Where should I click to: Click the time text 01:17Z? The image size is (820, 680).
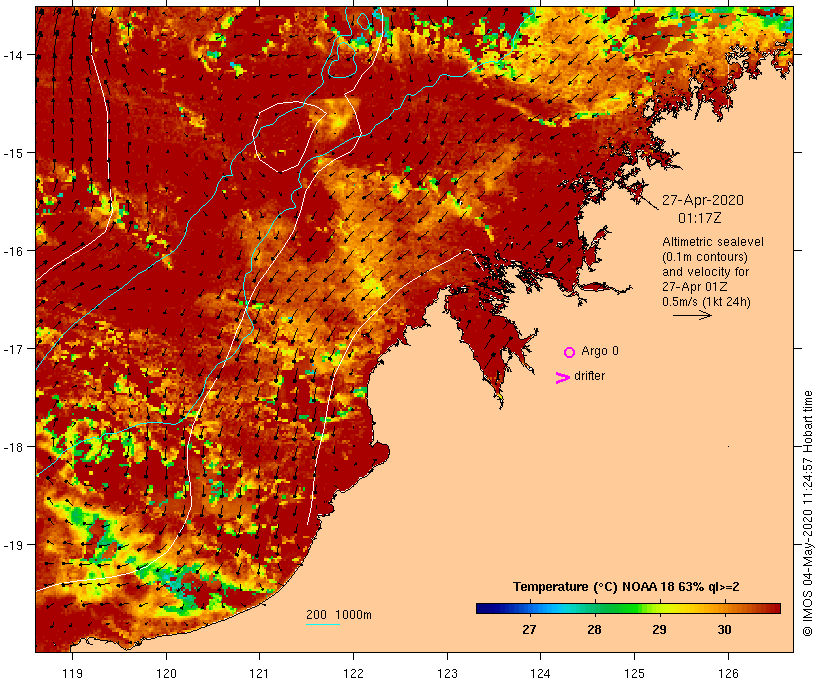[x=700, y=218]
